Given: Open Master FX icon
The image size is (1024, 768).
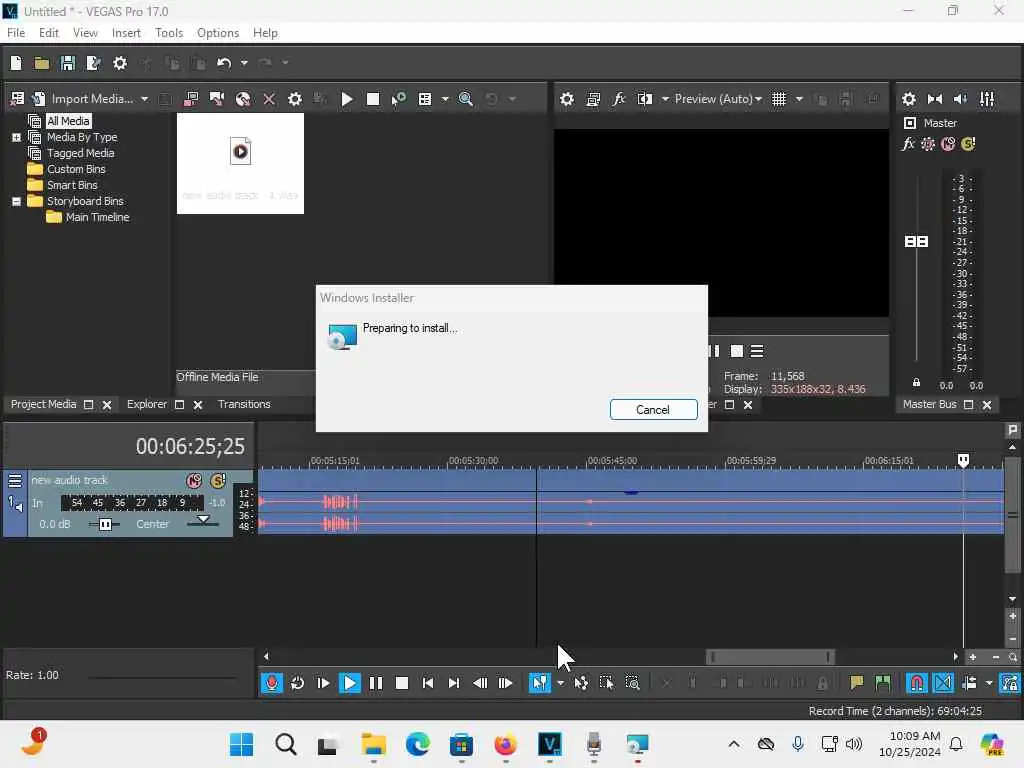Looking at the screenshot, I should [x=908, y=144].
